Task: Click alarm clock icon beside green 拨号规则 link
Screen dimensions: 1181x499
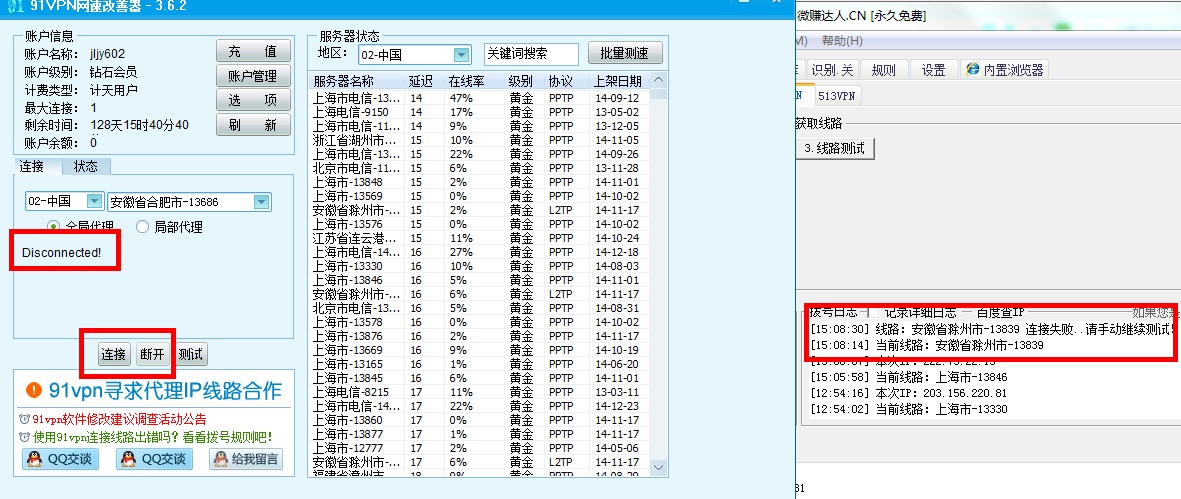Action: 24,437
